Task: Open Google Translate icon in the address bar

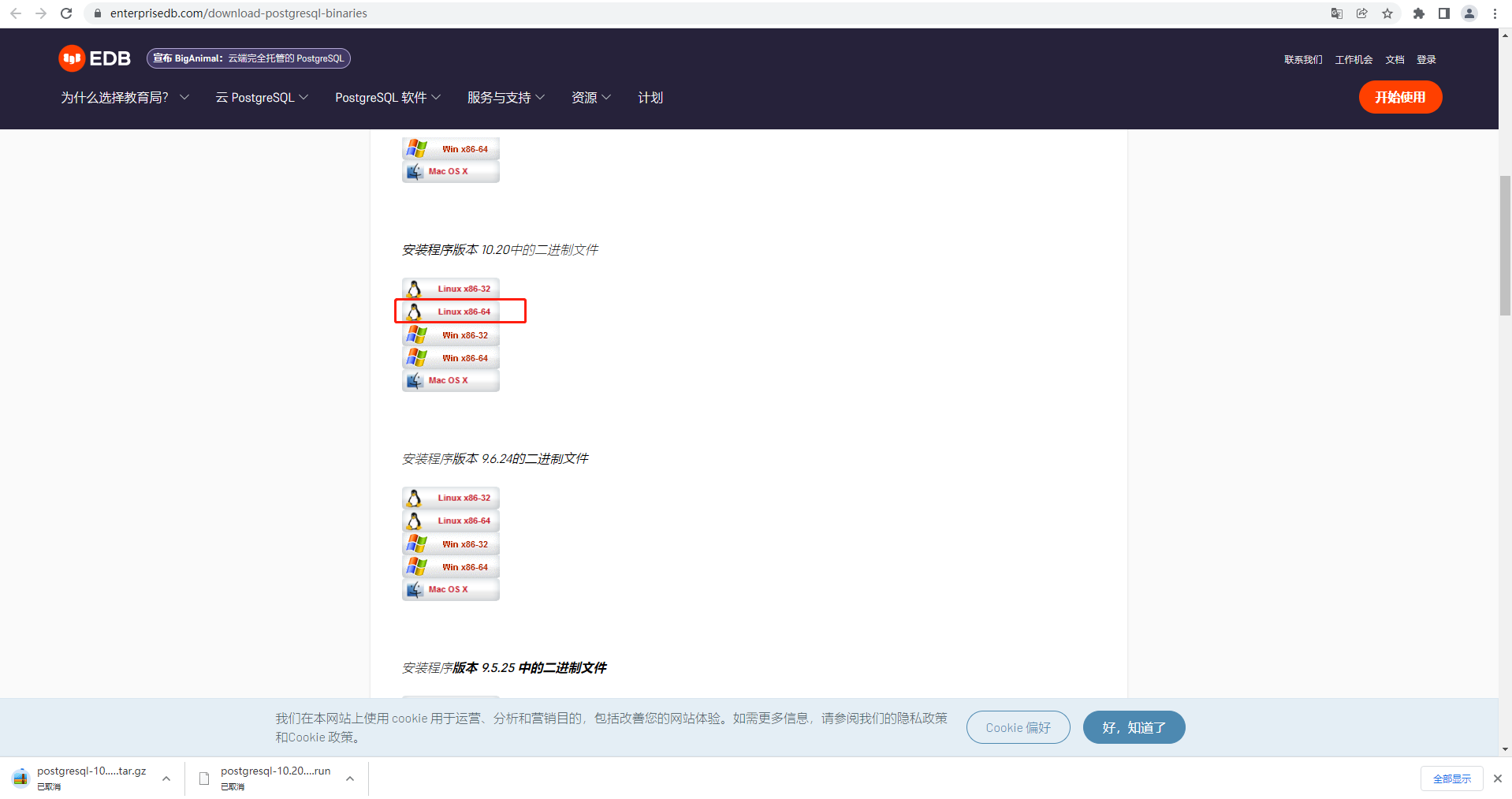Action: [x=1335, y=13]
